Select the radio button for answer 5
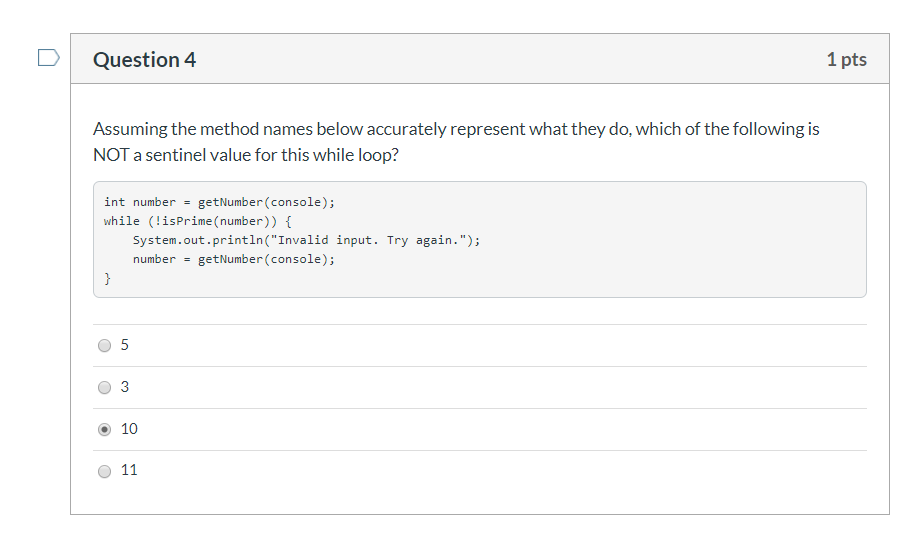The height and width of the screenshot is (548, 917). 105,346
